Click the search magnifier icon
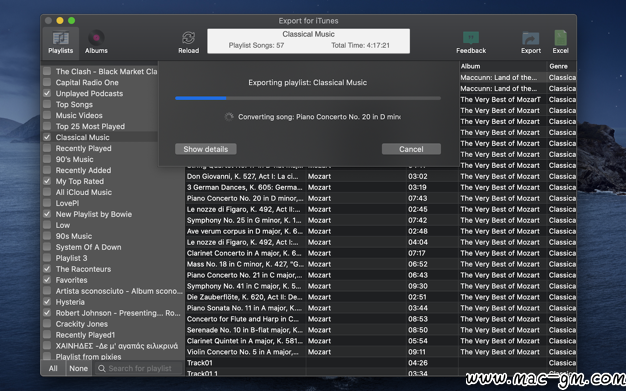The height and width of the screenshot is (391, 626). (102, 368)
